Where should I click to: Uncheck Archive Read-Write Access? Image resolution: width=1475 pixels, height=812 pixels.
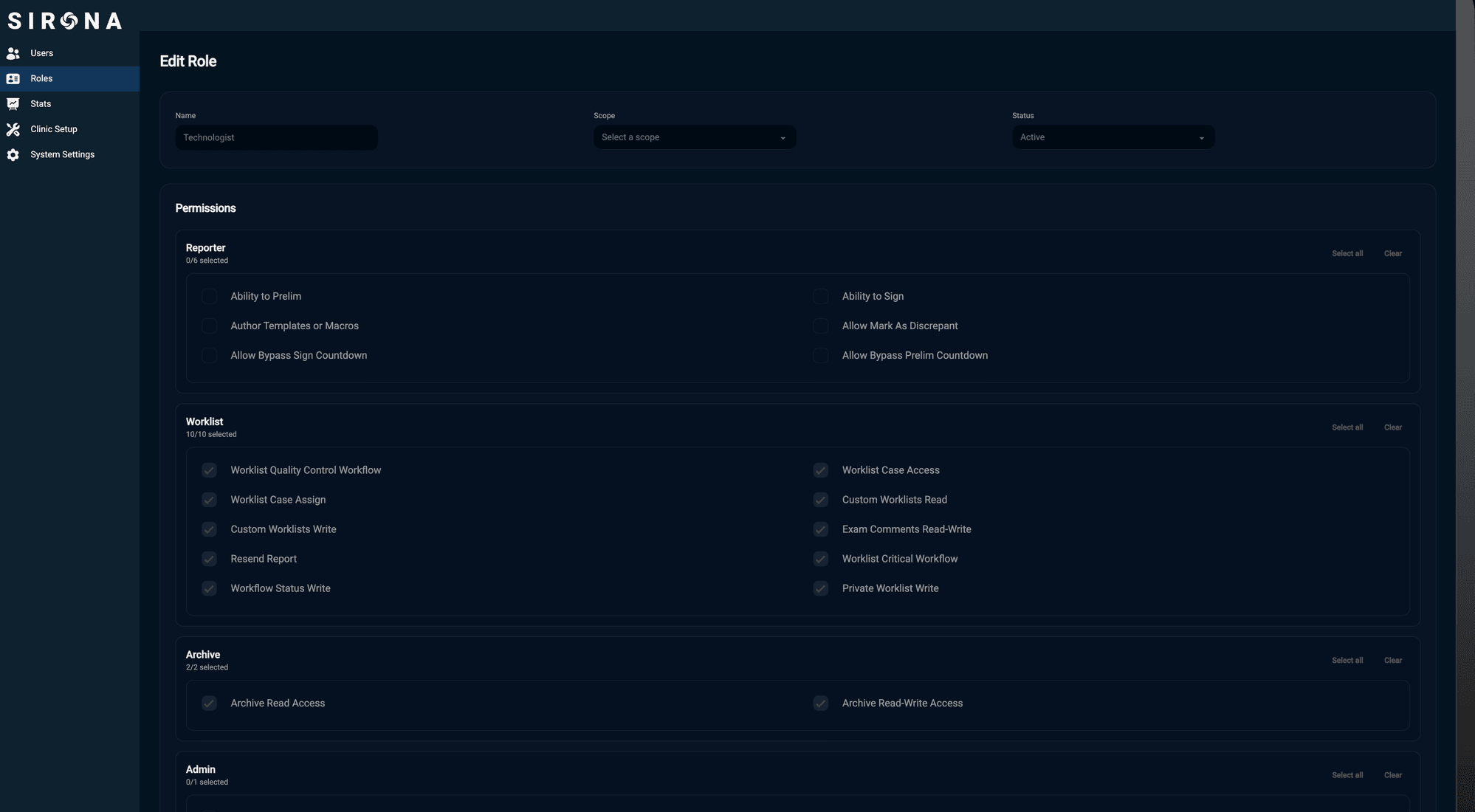pyautogui.click(x=821, y=703)
